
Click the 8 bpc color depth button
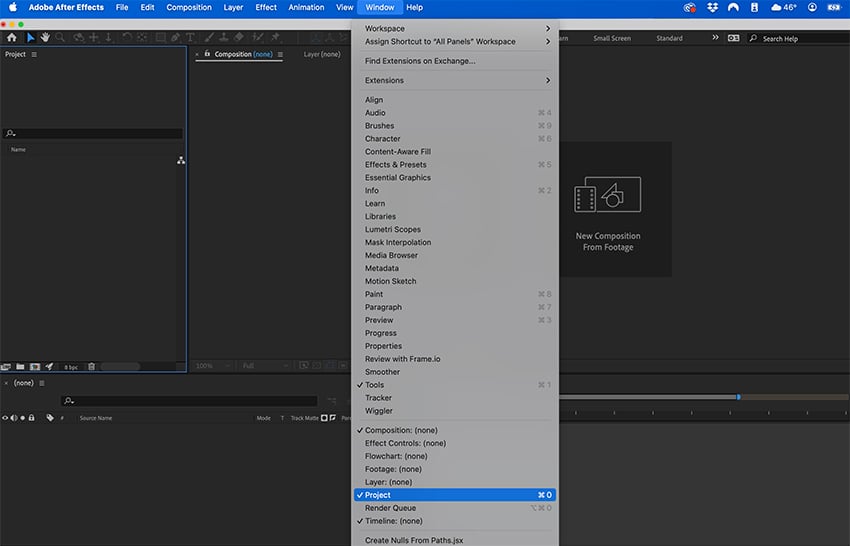71,367
